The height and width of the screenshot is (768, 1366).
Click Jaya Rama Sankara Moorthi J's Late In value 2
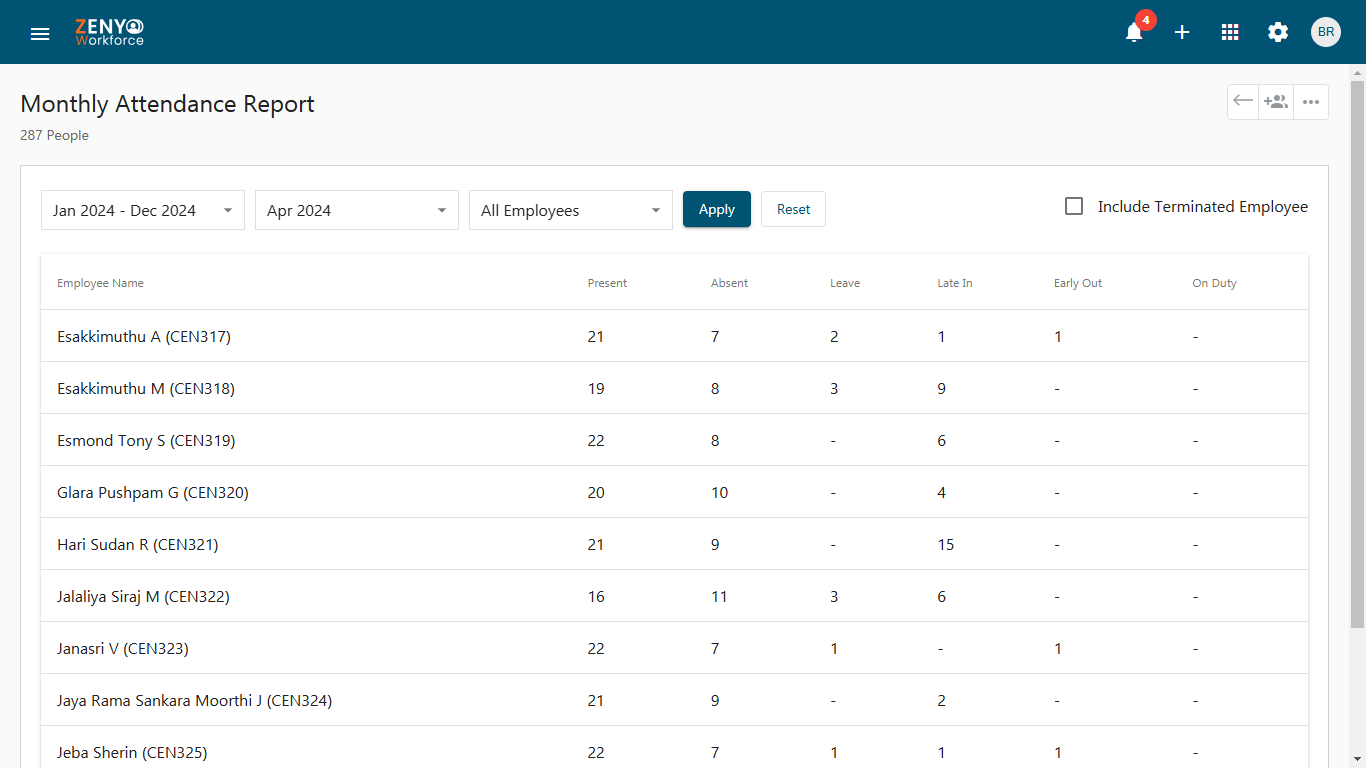(x=942, y=701)
